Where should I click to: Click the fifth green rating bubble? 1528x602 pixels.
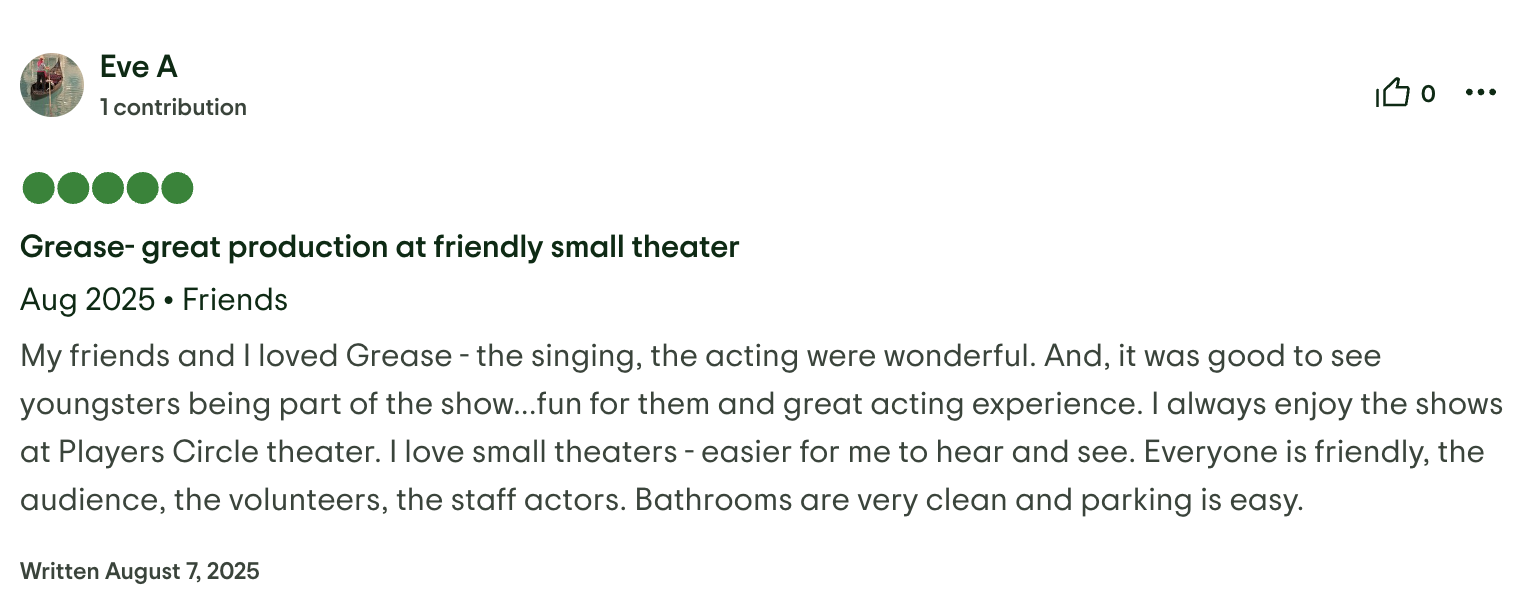click(x=177, y=188)
